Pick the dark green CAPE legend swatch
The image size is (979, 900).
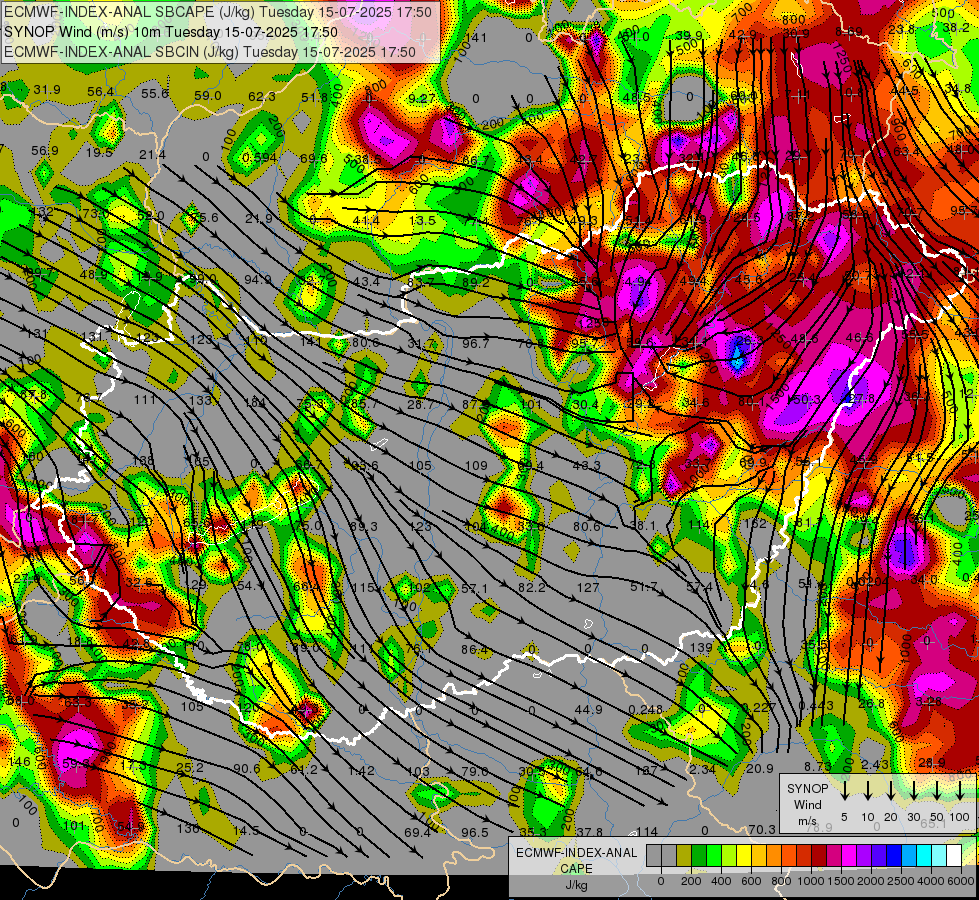[x=699, y=856]
